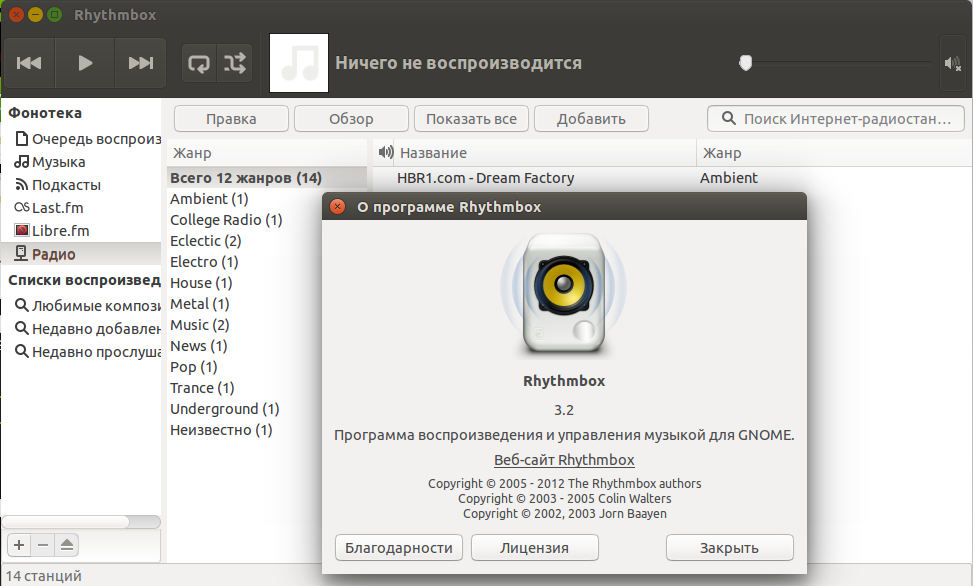The height and width of the screenshot is (586, 973).
Task: Toggle shuffle mode
Action: (x=235, y=63)
